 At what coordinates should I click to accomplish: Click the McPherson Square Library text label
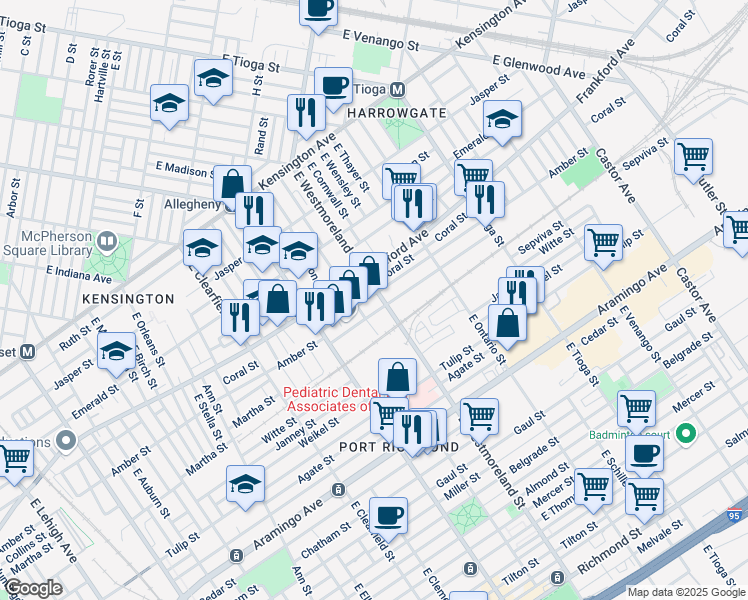[x=48, y=243]
